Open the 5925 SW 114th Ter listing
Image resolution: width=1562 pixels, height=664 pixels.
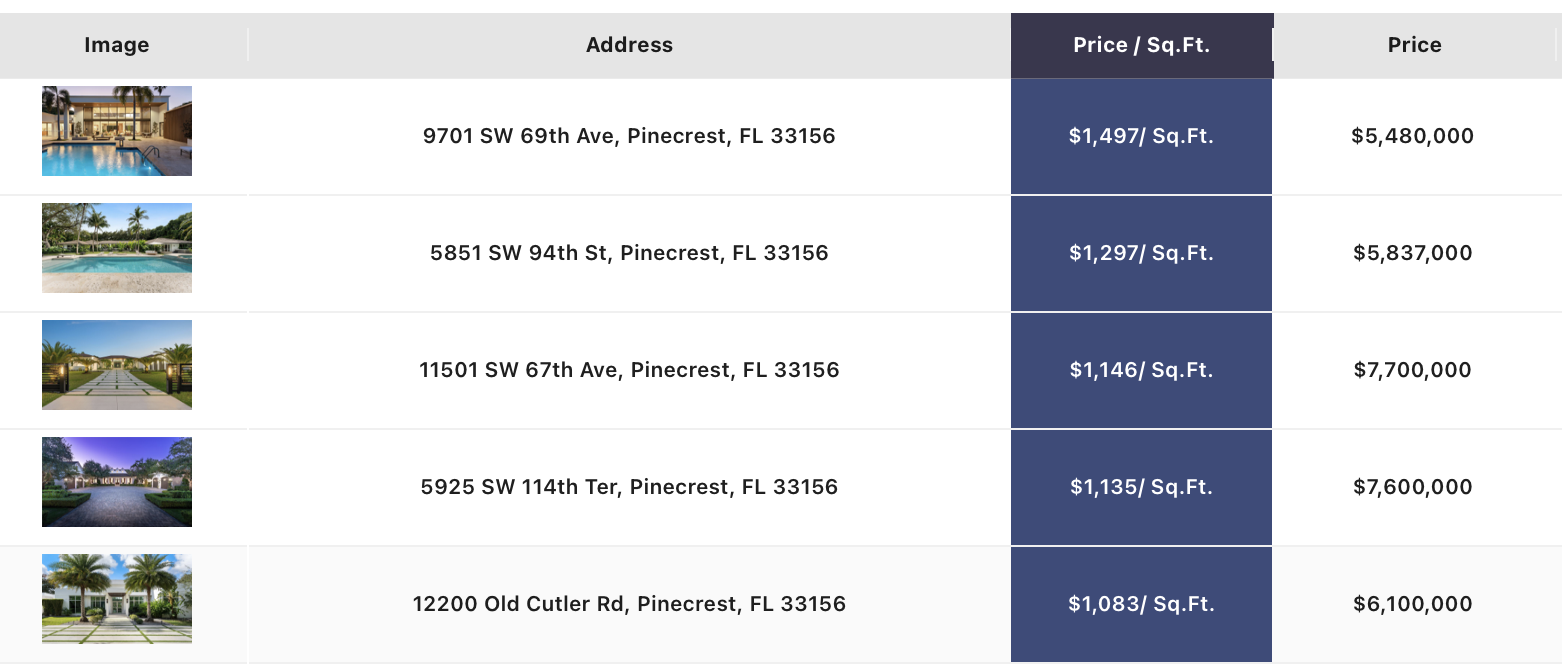tap(630, 487)
